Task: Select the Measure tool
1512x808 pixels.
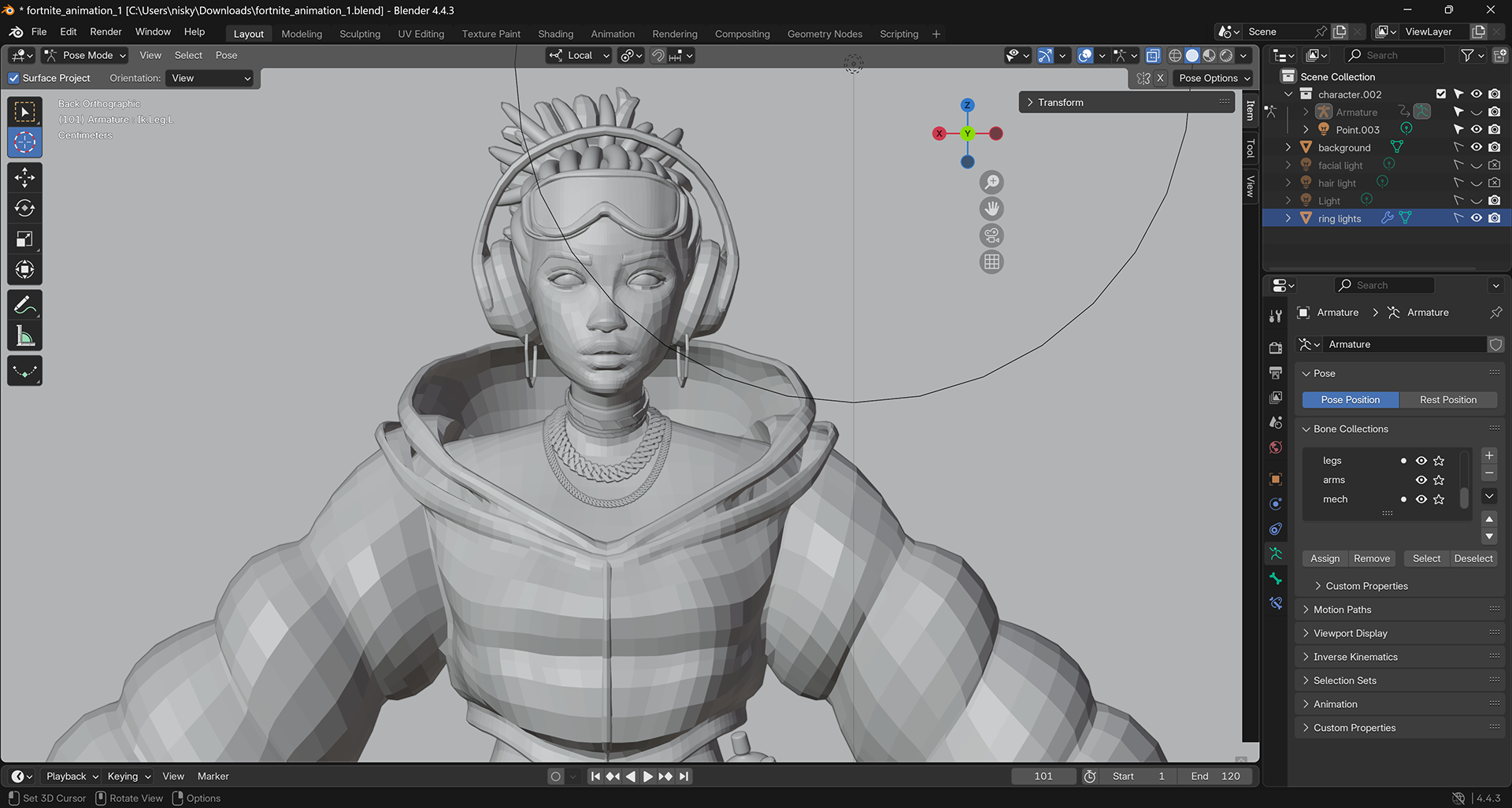Action: tap(24, 336)
